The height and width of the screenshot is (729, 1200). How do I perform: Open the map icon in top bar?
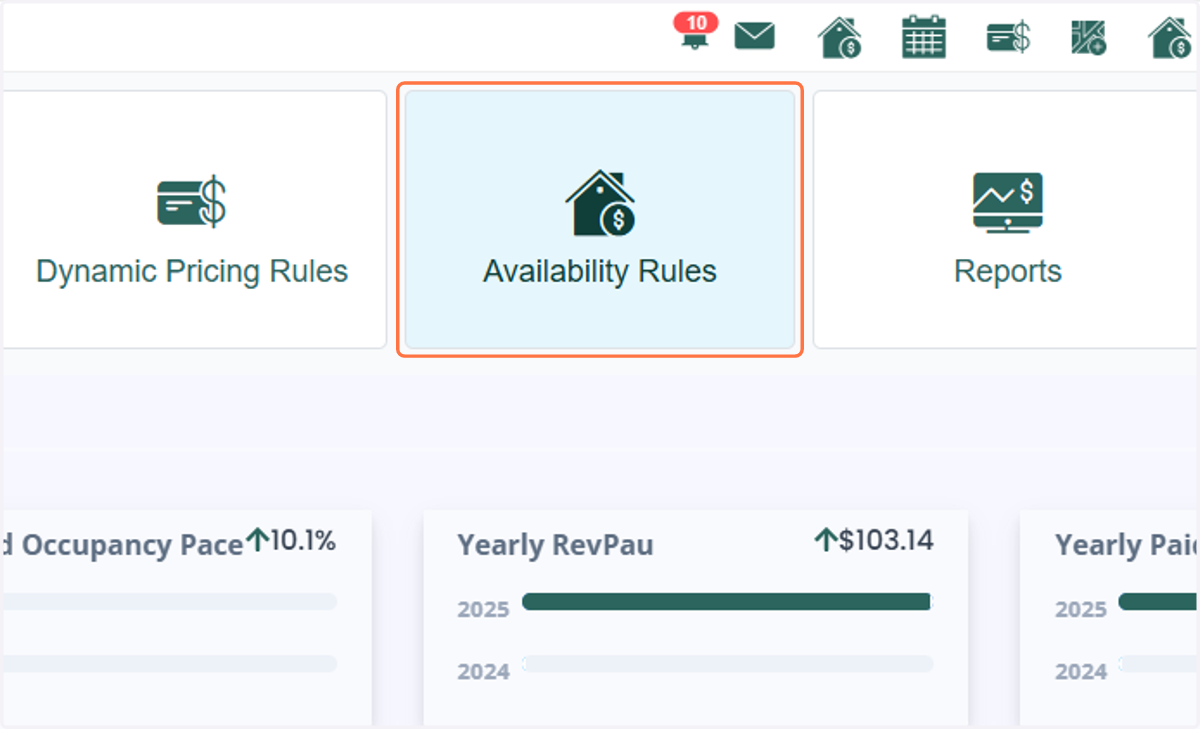tap(1088, 37)
